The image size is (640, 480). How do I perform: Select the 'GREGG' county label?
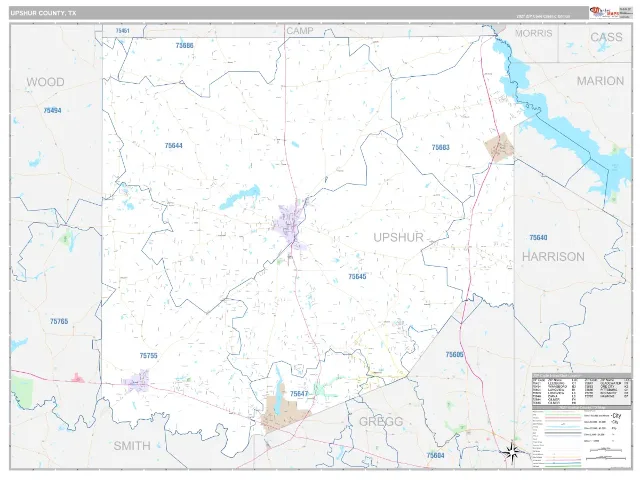pos(381,421)
